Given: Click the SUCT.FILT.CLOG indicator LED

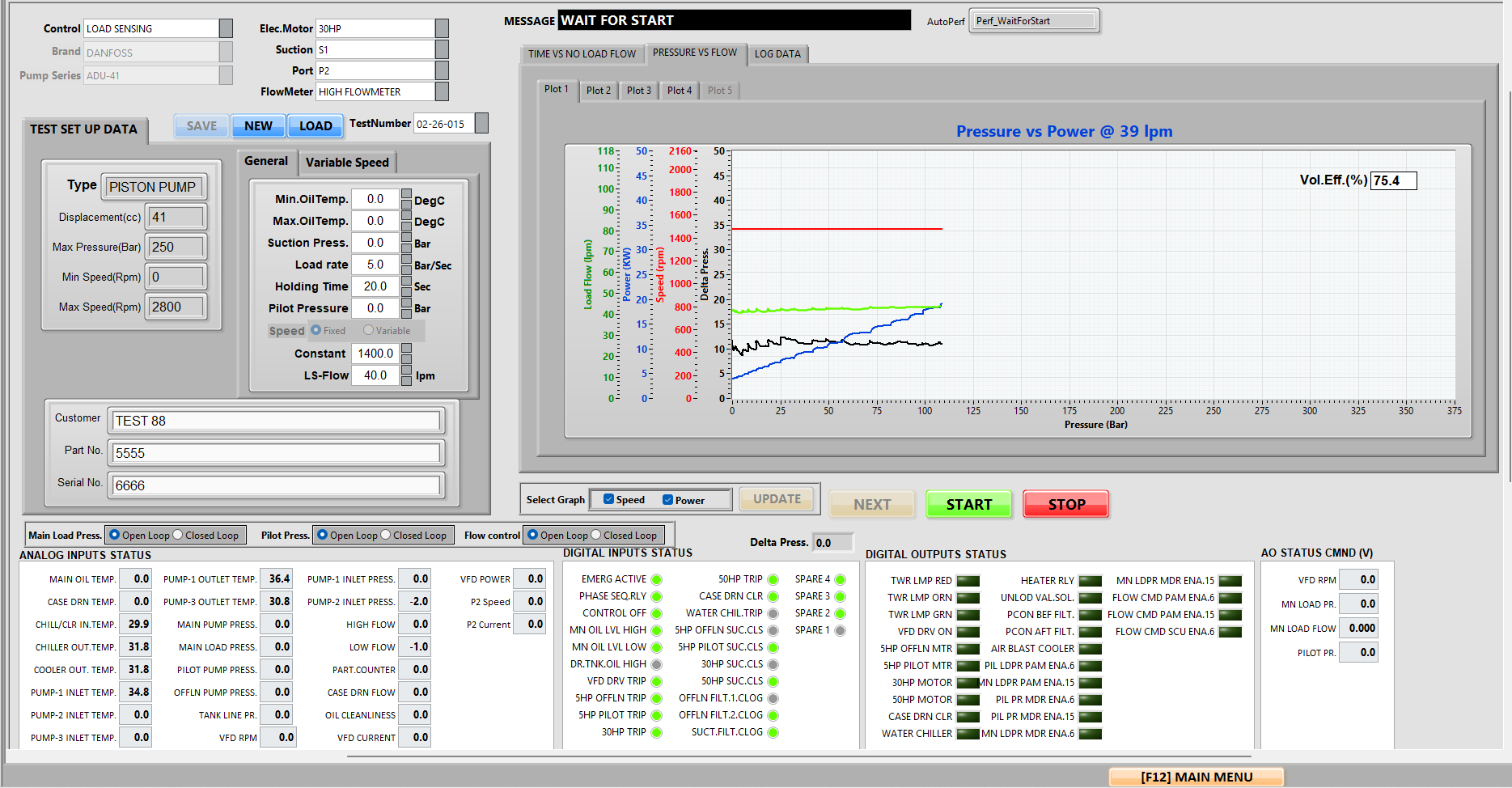Looking at the screenshot, I should click(773, 732).
